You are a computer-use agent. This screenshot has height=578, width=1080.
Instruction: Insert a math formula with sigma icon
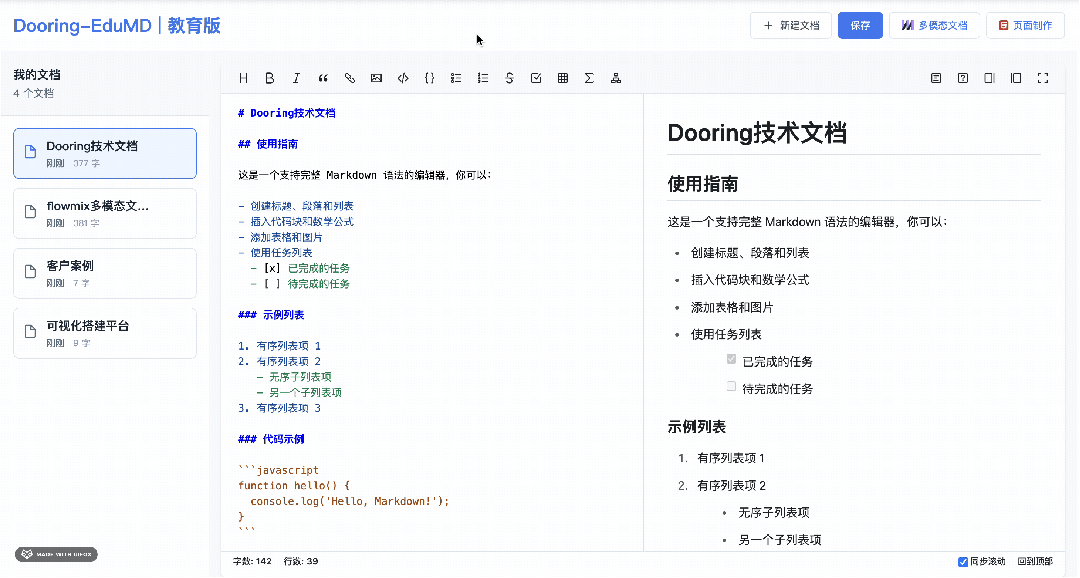[590, 79]
